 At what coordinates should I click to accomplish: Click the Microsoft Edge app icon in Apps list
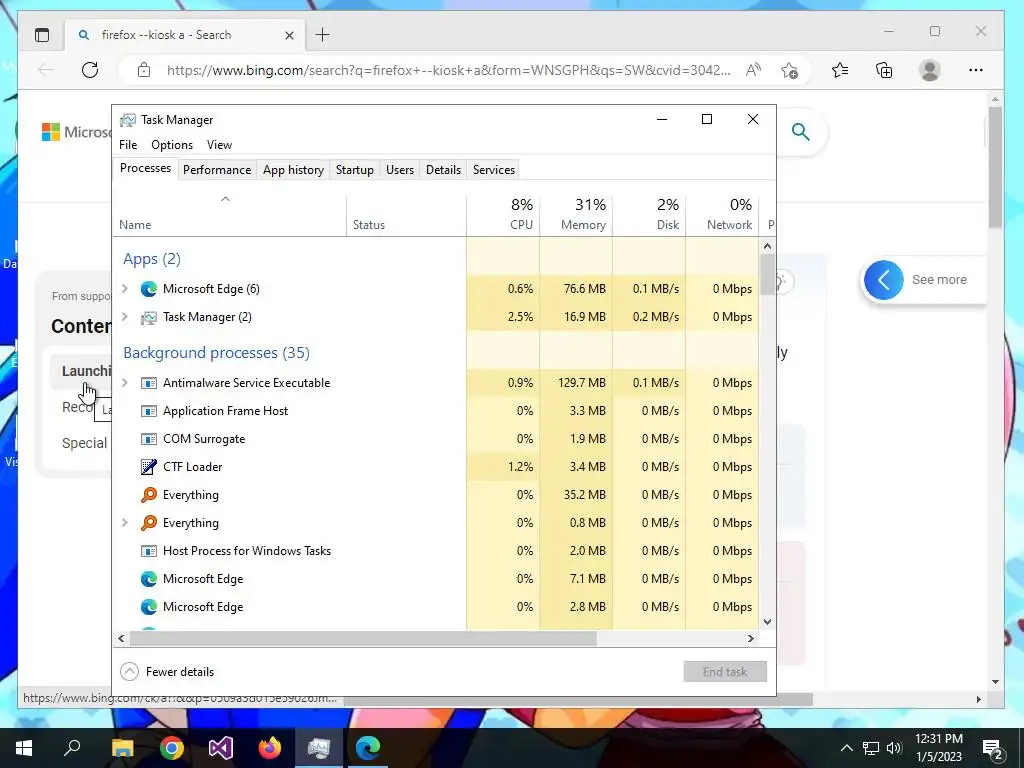pos(149,289)
